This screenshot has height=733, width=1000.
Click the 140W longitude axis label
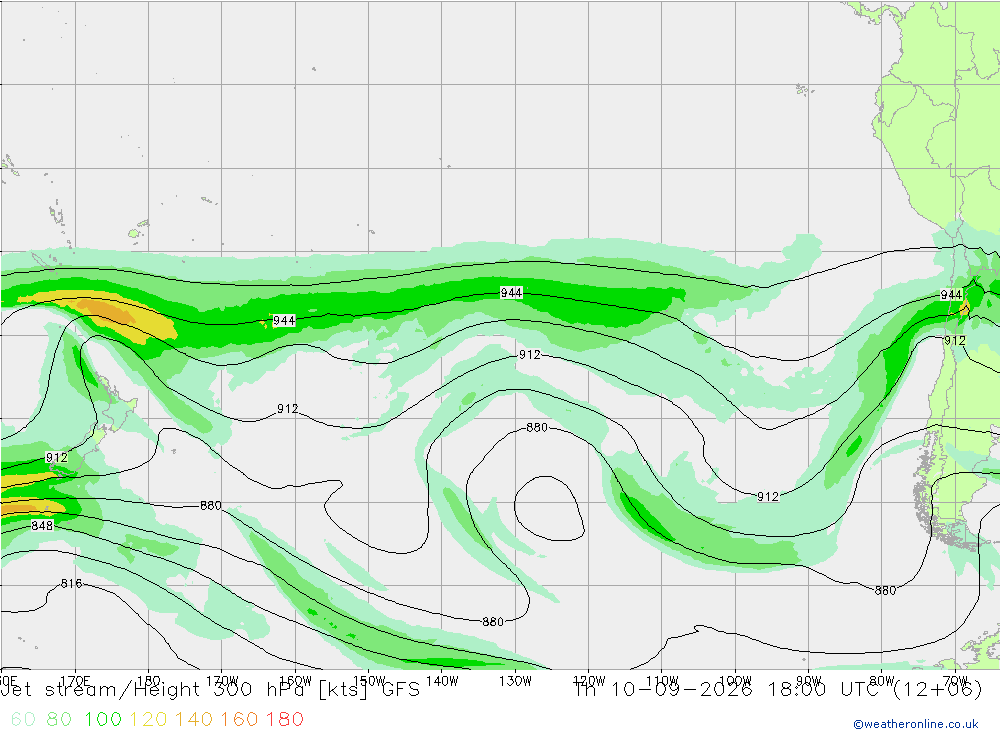(442, 681)
